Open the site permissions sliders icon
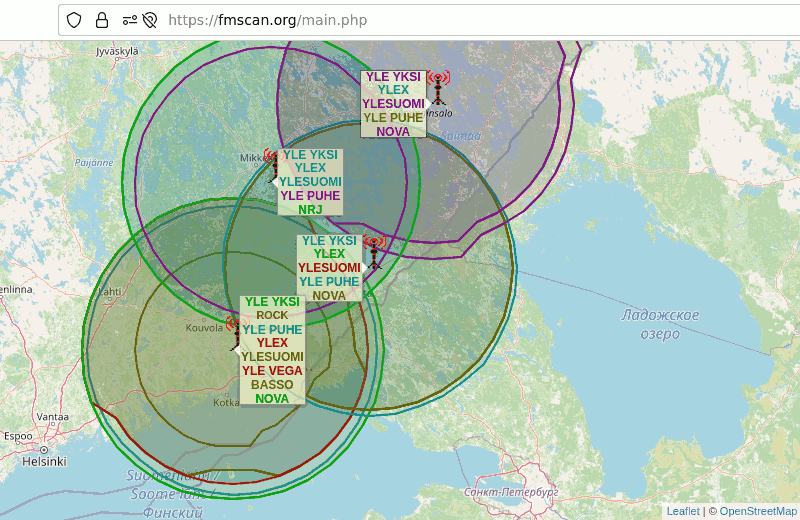 pos(130,20)
